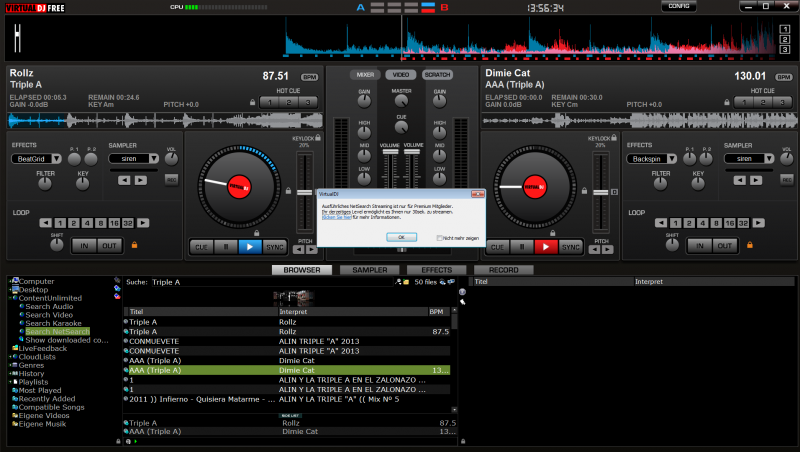Check the 'Nicht mehr zeigen' checkbox
The image size is (800, 452).
(439, 238)
